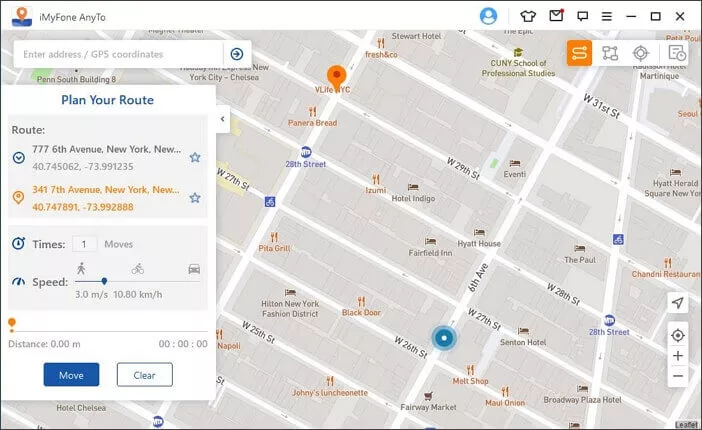Activate teleport mode target icon
702x430 pixels.
tap(641, 53)
